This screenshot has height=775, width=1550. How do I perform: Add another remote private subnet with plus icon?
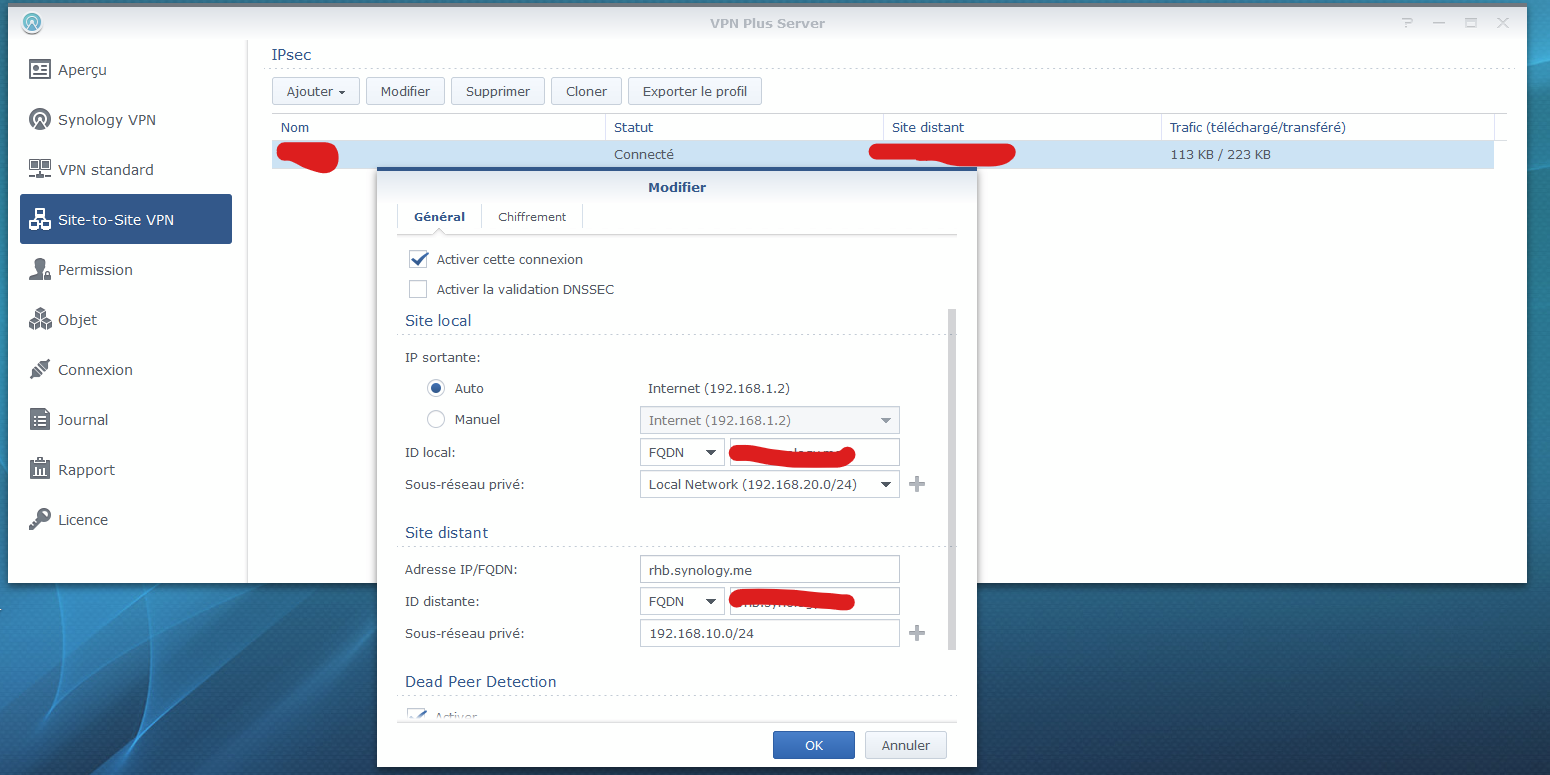tap(917, 633)
